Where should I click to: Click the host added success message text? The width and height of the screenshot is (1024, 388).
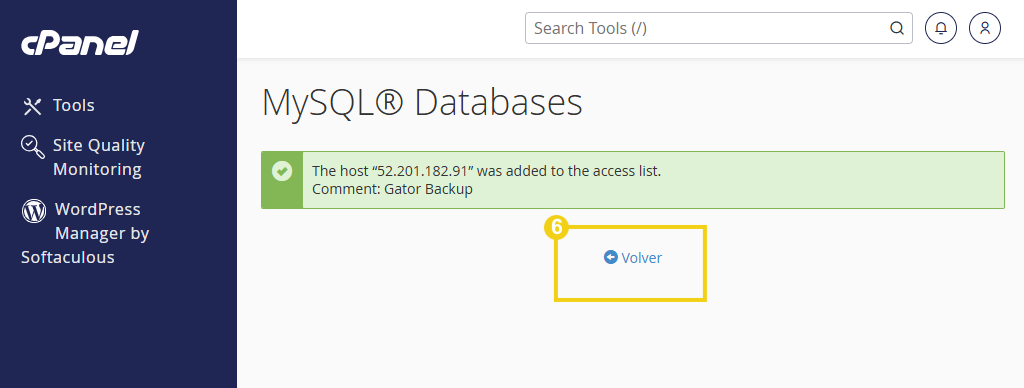[x=487, y=171]
